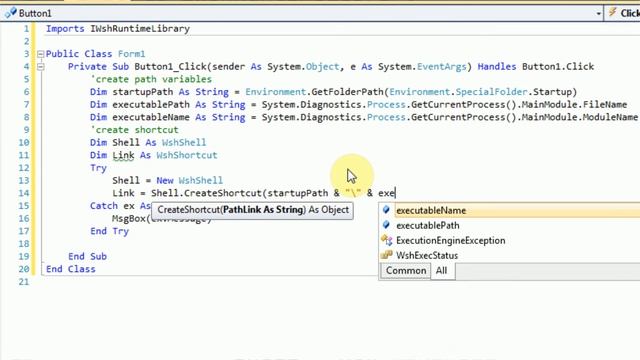Image resolution: width=640 pixels, height=360 pixels.
Task: Click the Try keyword on line 12
Action: (x=98, y=168)
